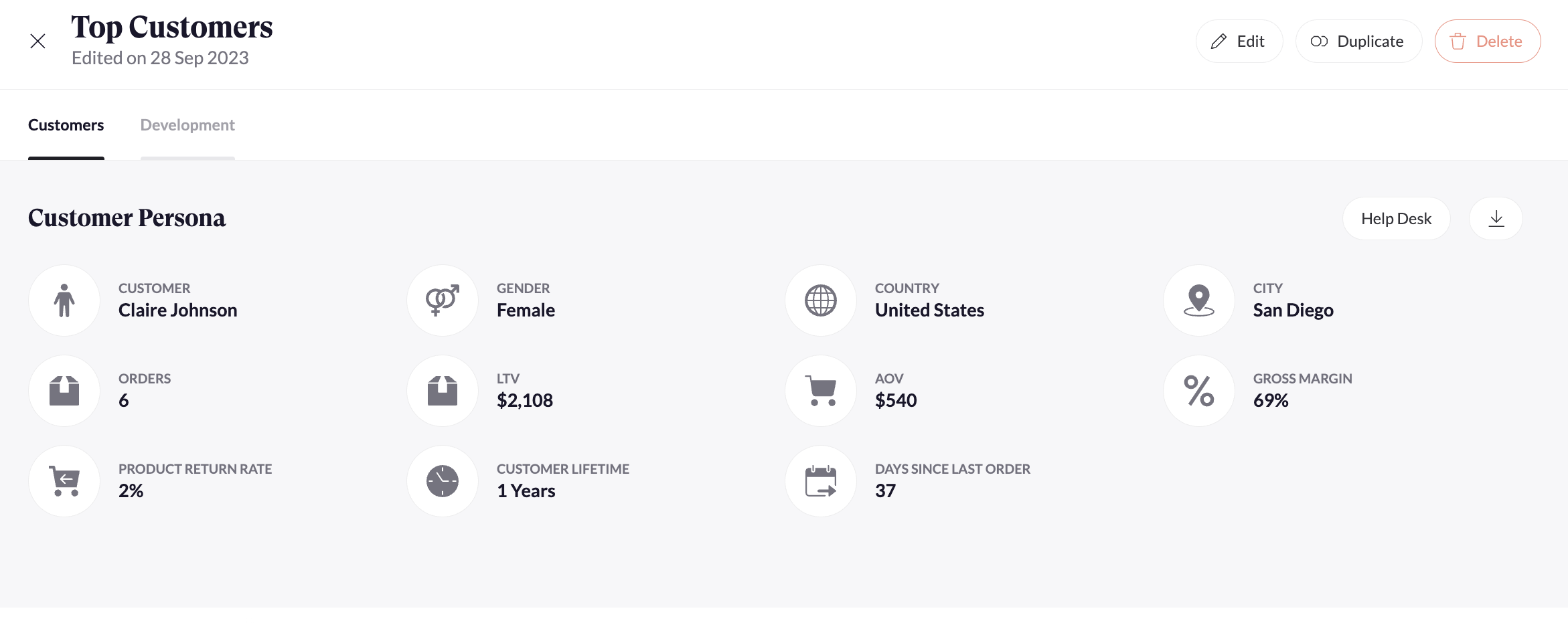Duplicate the Top Customers segment
The image size is (1568, 625).
tap(1358, 41)
